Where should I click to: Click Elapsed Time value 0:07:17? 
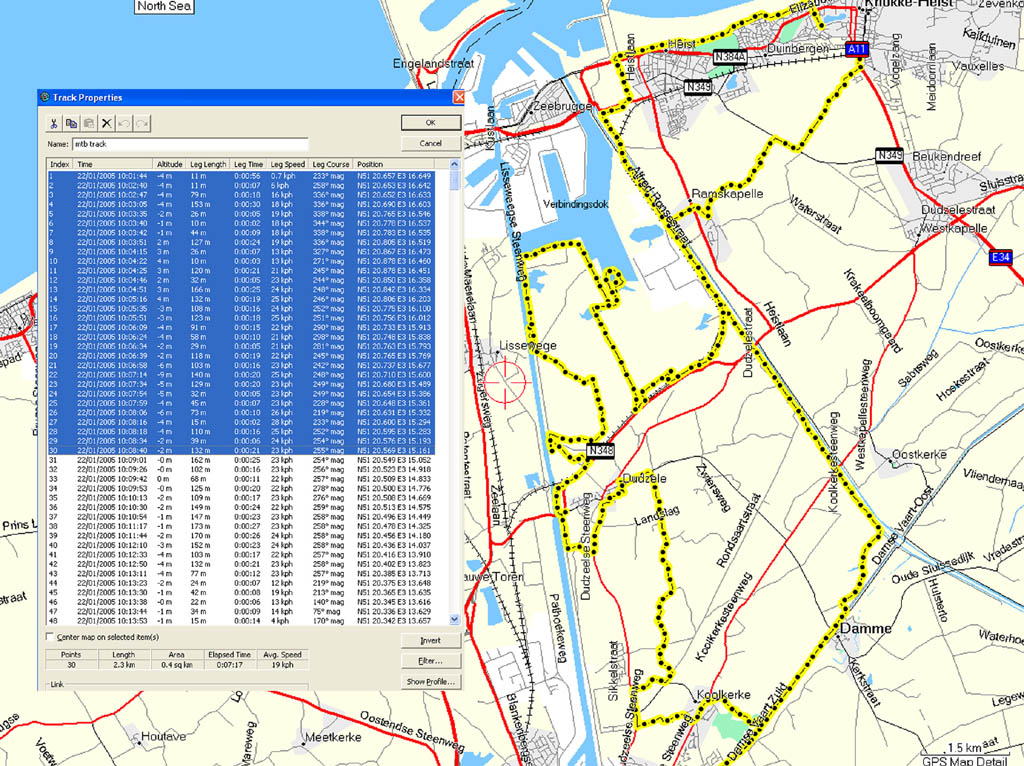(230, 665)
